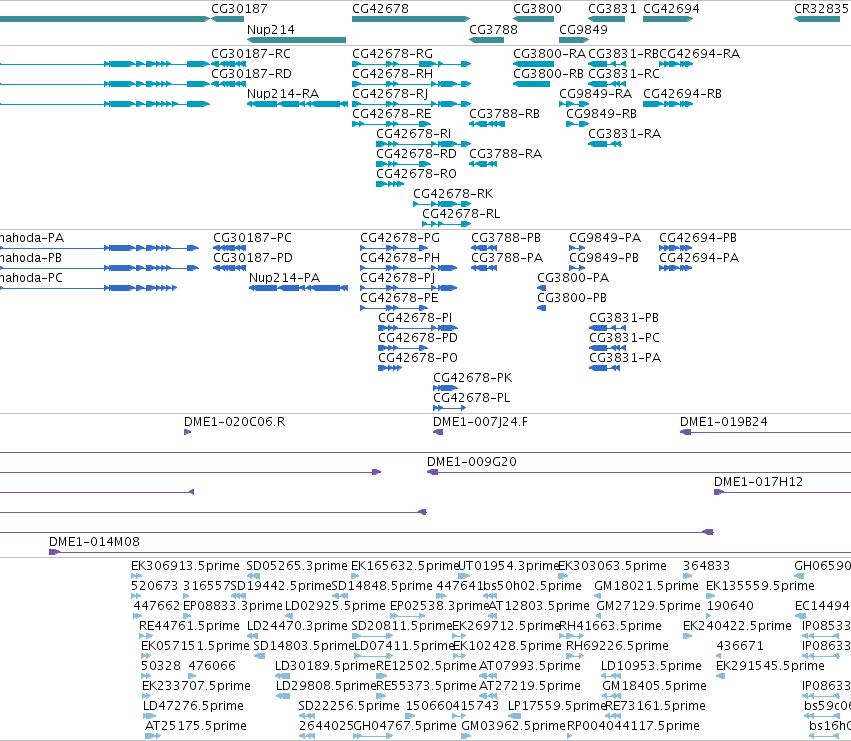The width and height of the screenshot is (851, 741).
Task: Open BAC clone DME1-014M08
Action: [94, 542]
